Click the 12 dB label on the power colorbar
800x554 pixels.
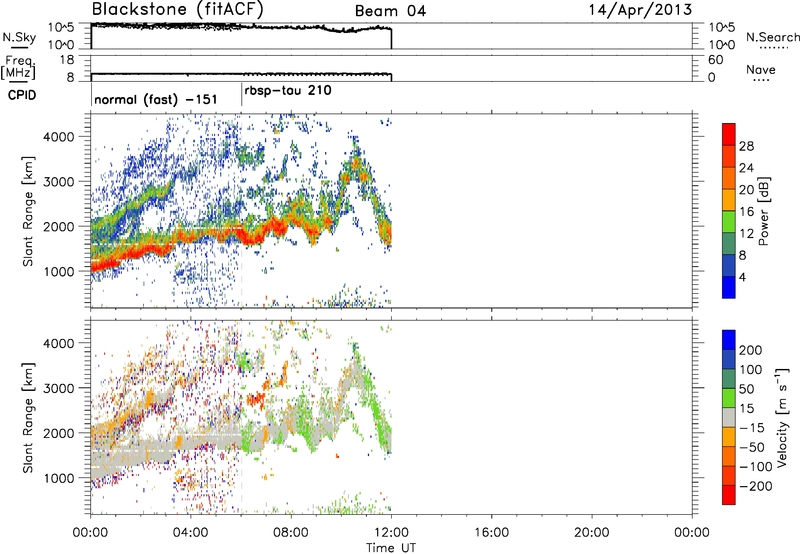[746, 234]
